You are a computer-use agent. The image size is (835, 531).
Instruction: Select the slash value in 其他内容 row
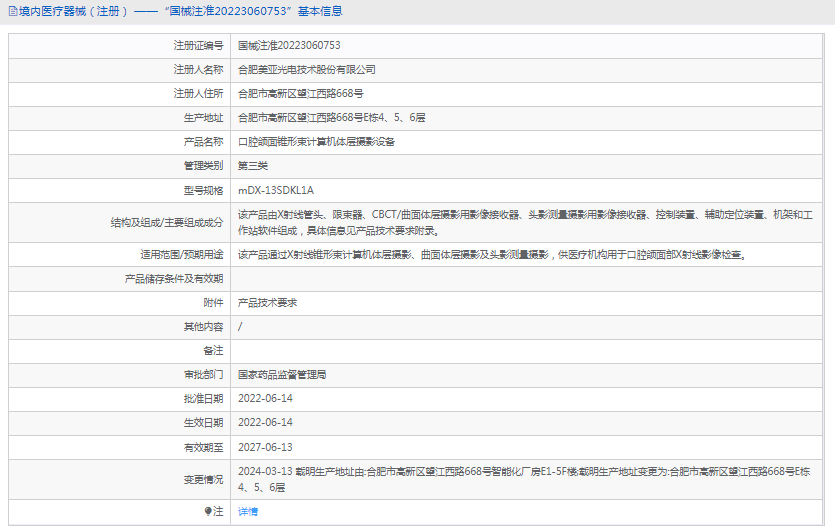click(x=240, y=327)
